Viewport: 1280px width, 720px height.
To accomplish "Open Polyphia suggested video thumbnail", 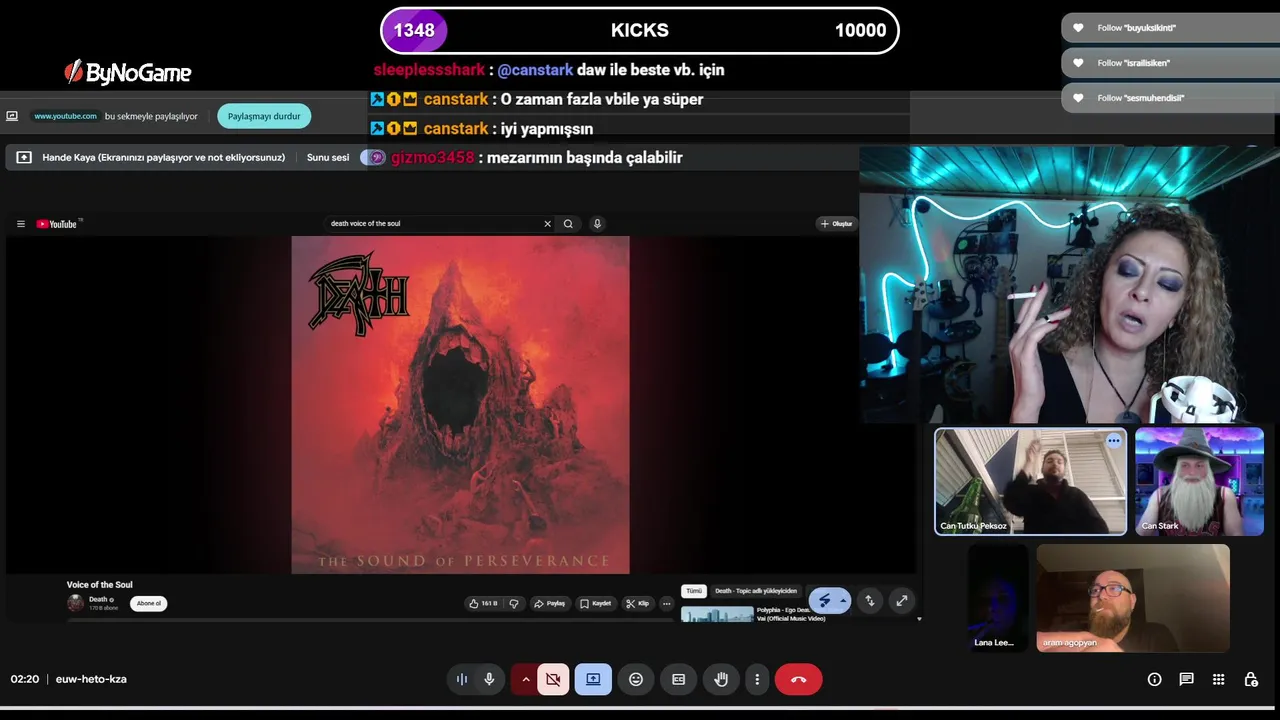I will point(717,614).
